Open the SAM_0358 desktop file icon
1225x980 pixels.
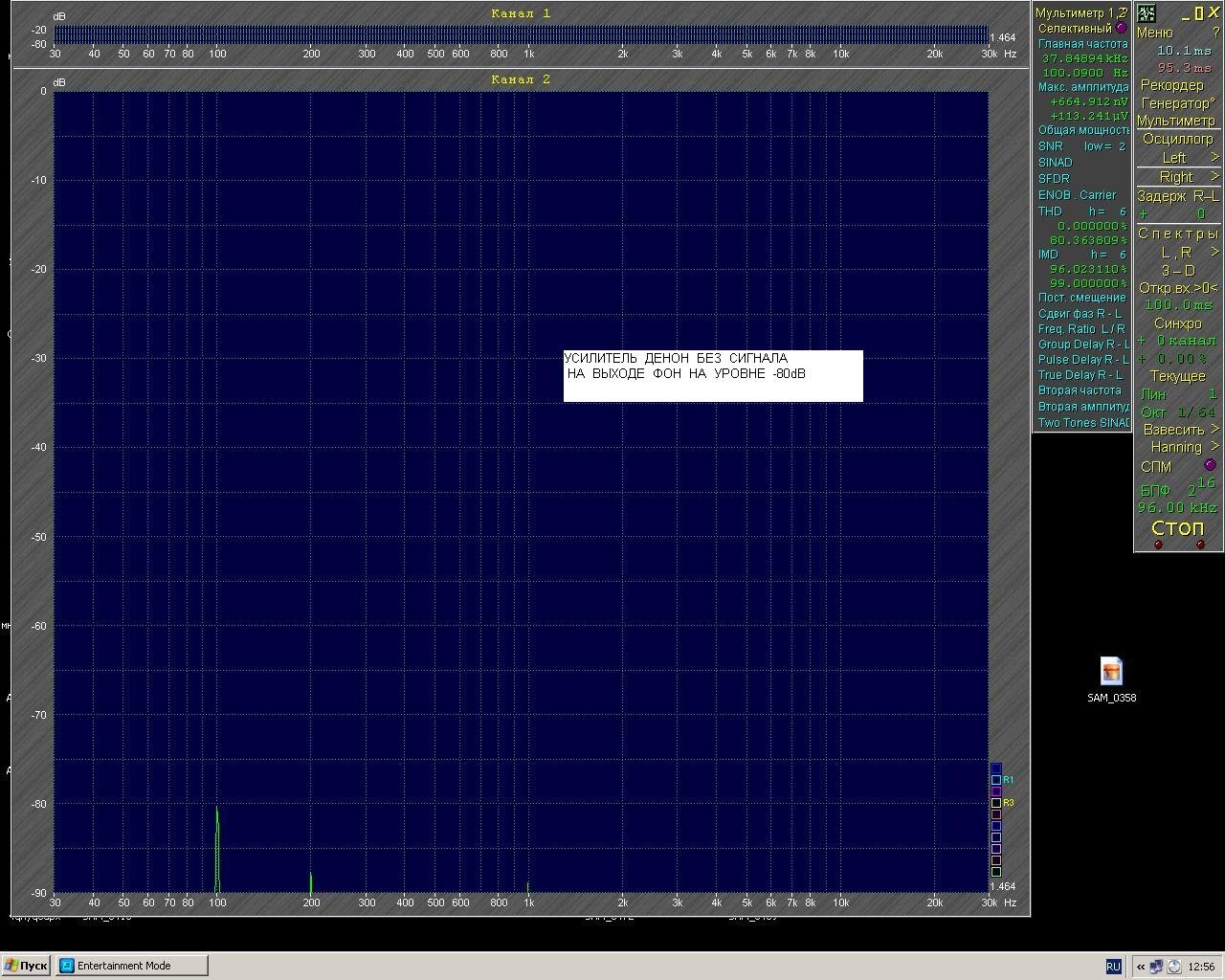tap(1111, 672)
